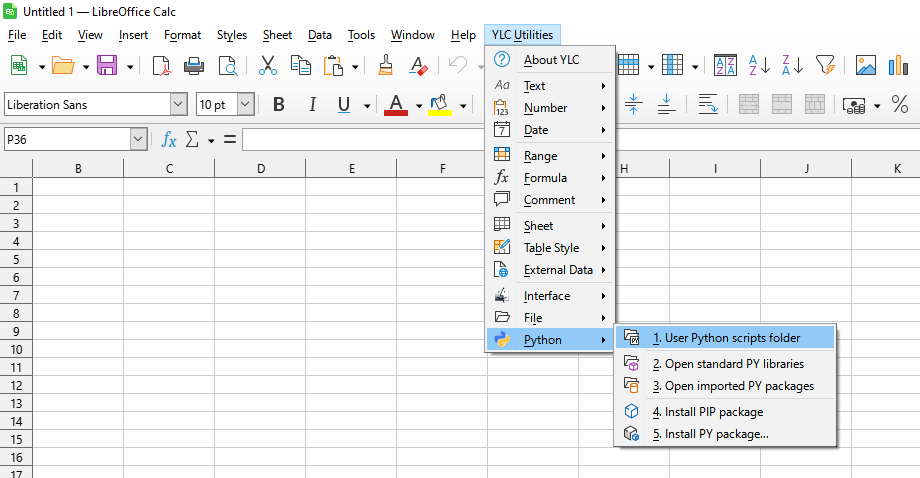The height and width of the screenshot is (478, 920).
Task: Toggle Italic formatting
Action: point(312,105)
